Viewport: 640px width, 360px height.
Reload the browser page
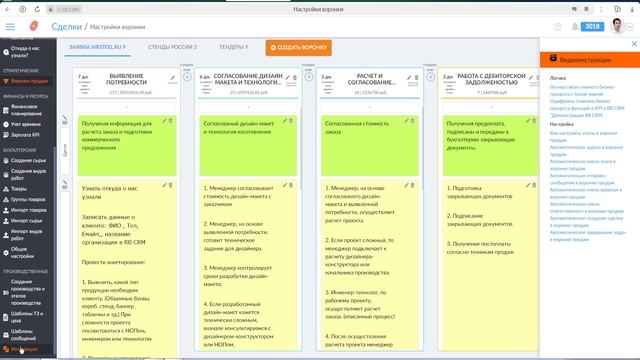click(37, 9)
